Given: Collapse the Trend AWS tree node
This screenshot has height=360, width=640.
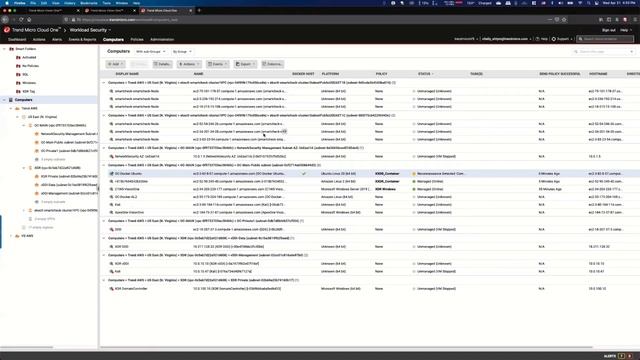Looking at the screenshot, I should (11, 109).
